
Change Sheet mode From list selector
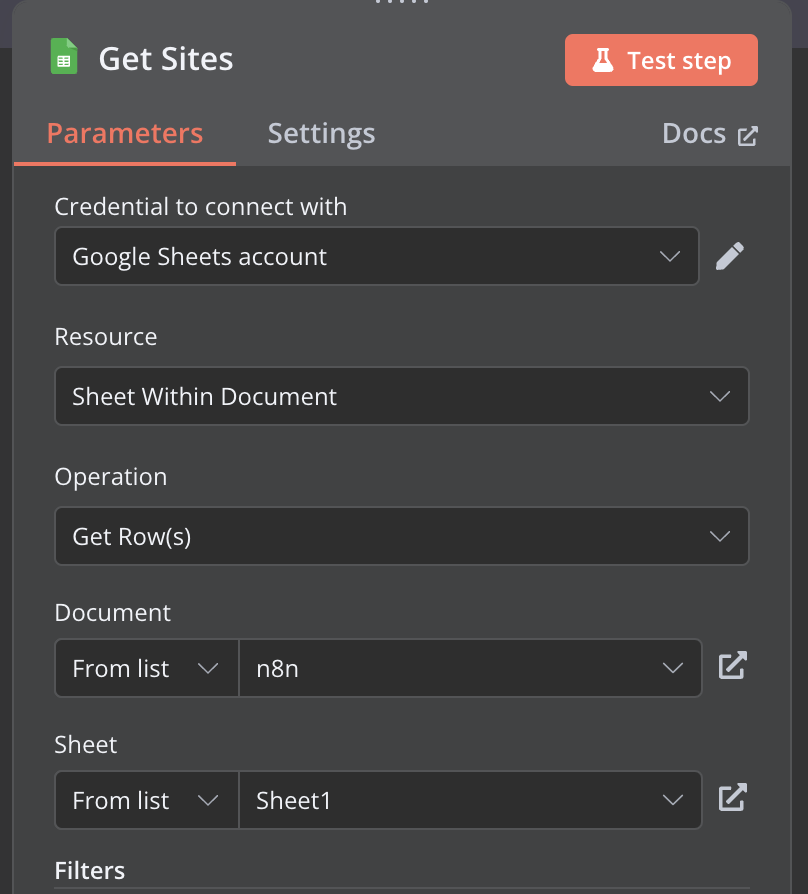point(147,800)
